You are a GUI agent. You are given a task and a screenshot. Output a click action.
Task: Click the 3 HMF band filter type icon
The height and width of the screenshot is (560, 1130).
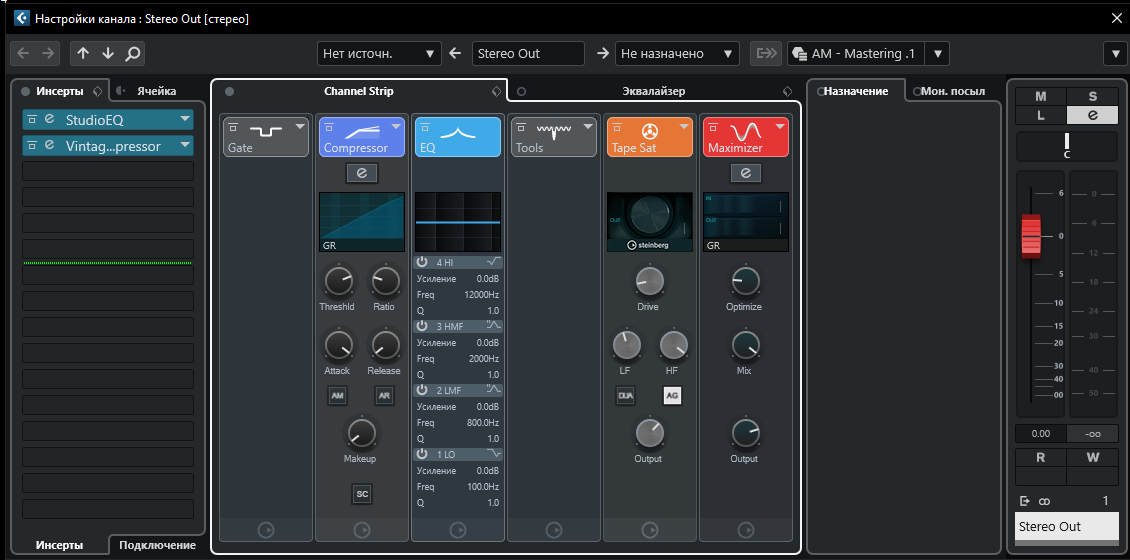[x=494, y=326]
